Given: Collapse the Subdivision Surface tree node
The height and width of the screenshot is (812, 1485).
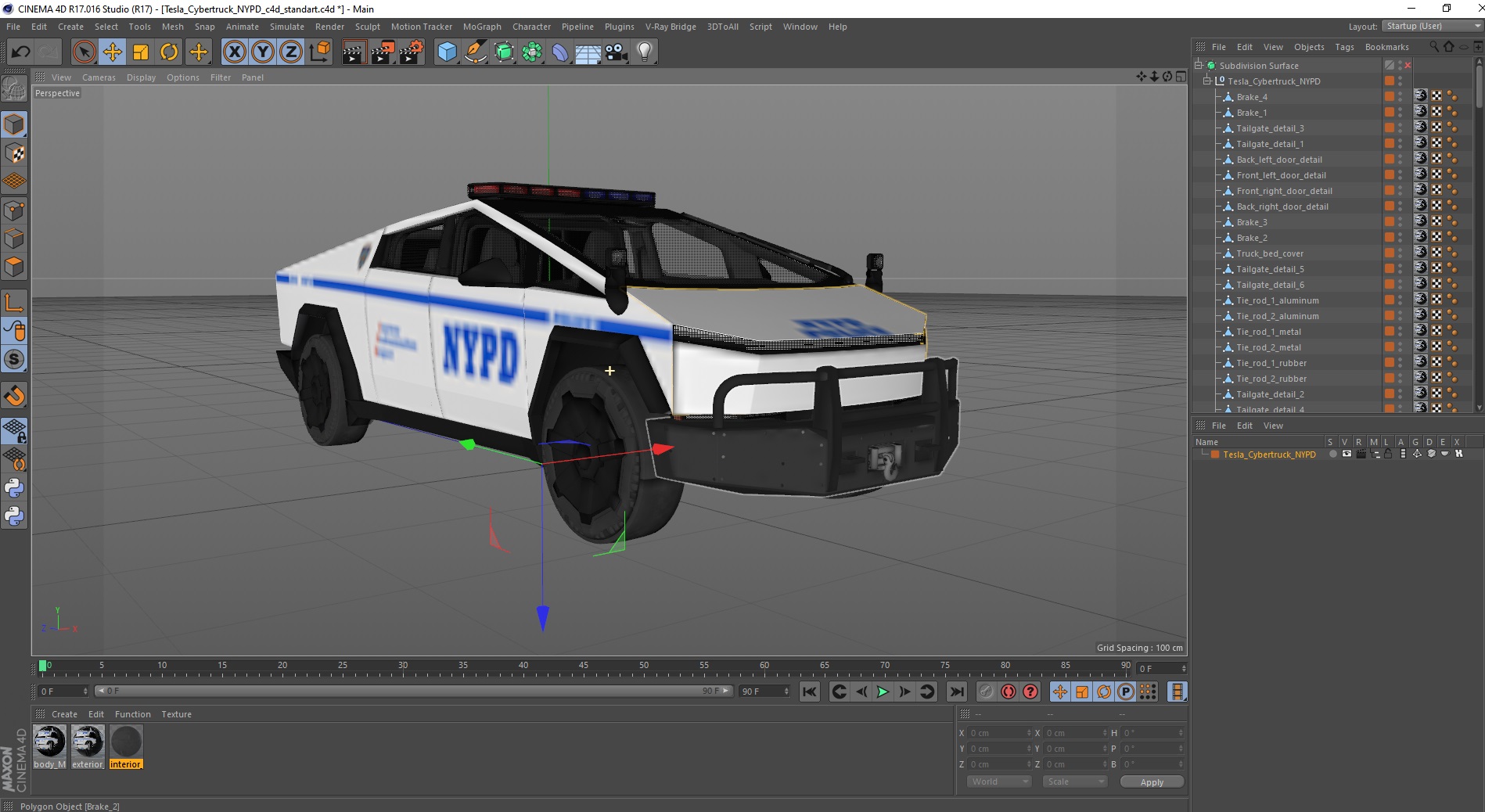Looking at the screenshot, I should [1199, 66].
